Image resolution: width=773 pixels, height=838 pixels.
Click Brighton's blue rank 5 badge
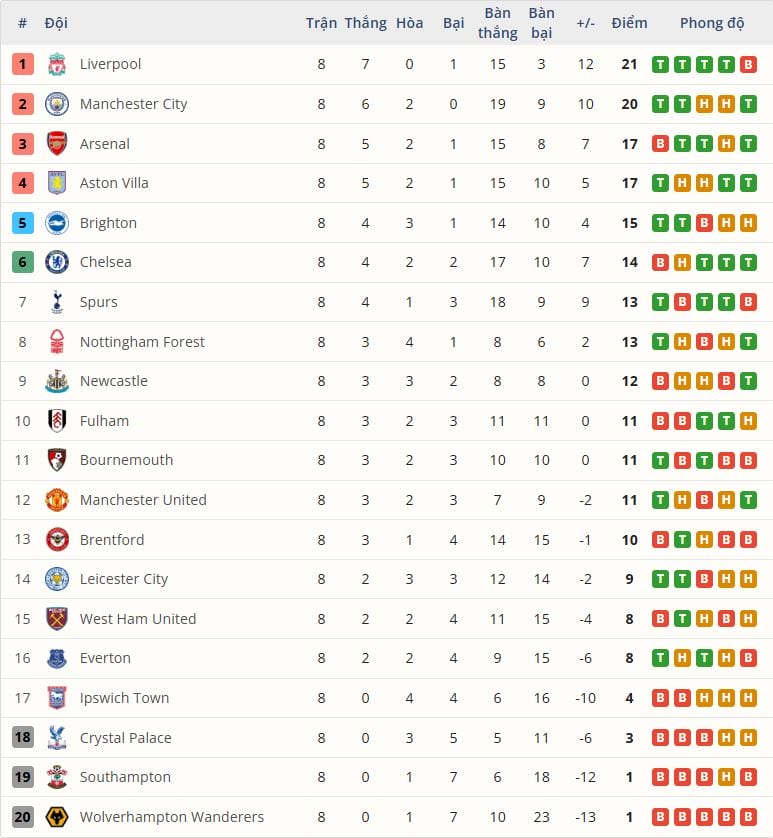[23, 223]
